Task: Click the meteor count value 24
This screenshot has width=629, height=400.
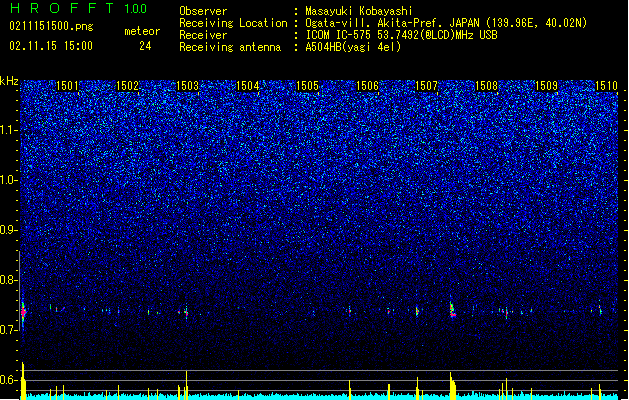Action: point(145,46)
